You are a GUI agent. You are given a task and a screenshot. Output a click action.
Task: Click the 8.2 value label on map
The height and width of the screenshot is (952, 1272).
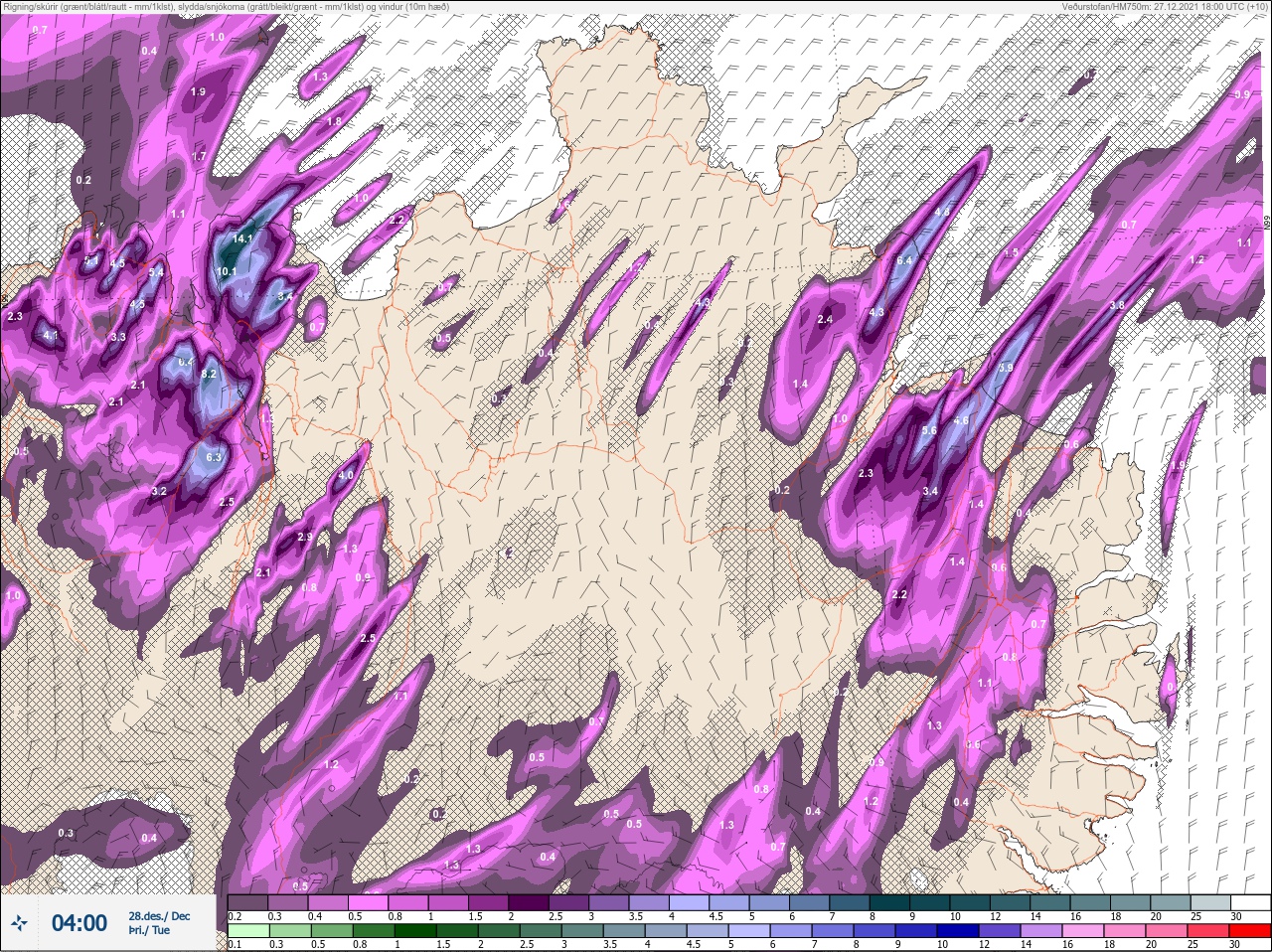pos(209,375)
